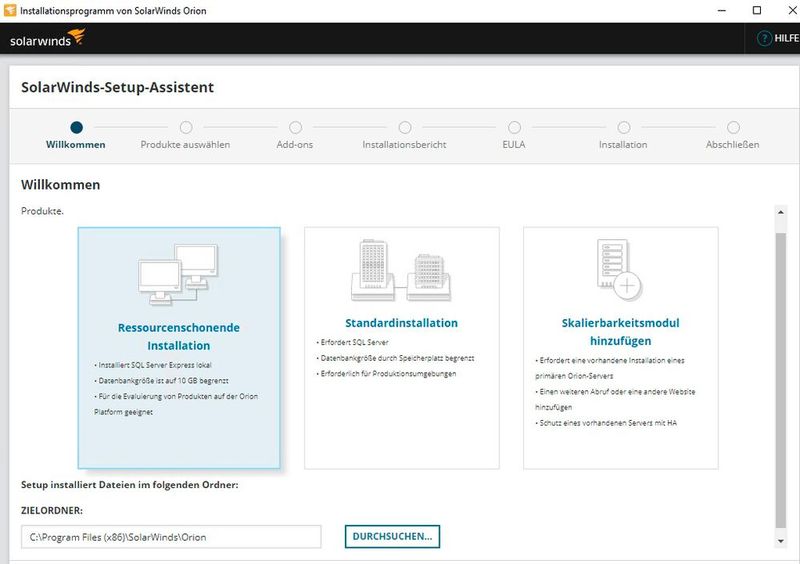
Task: Click the two-monitors lightweight installation icon
Action: 178,275
